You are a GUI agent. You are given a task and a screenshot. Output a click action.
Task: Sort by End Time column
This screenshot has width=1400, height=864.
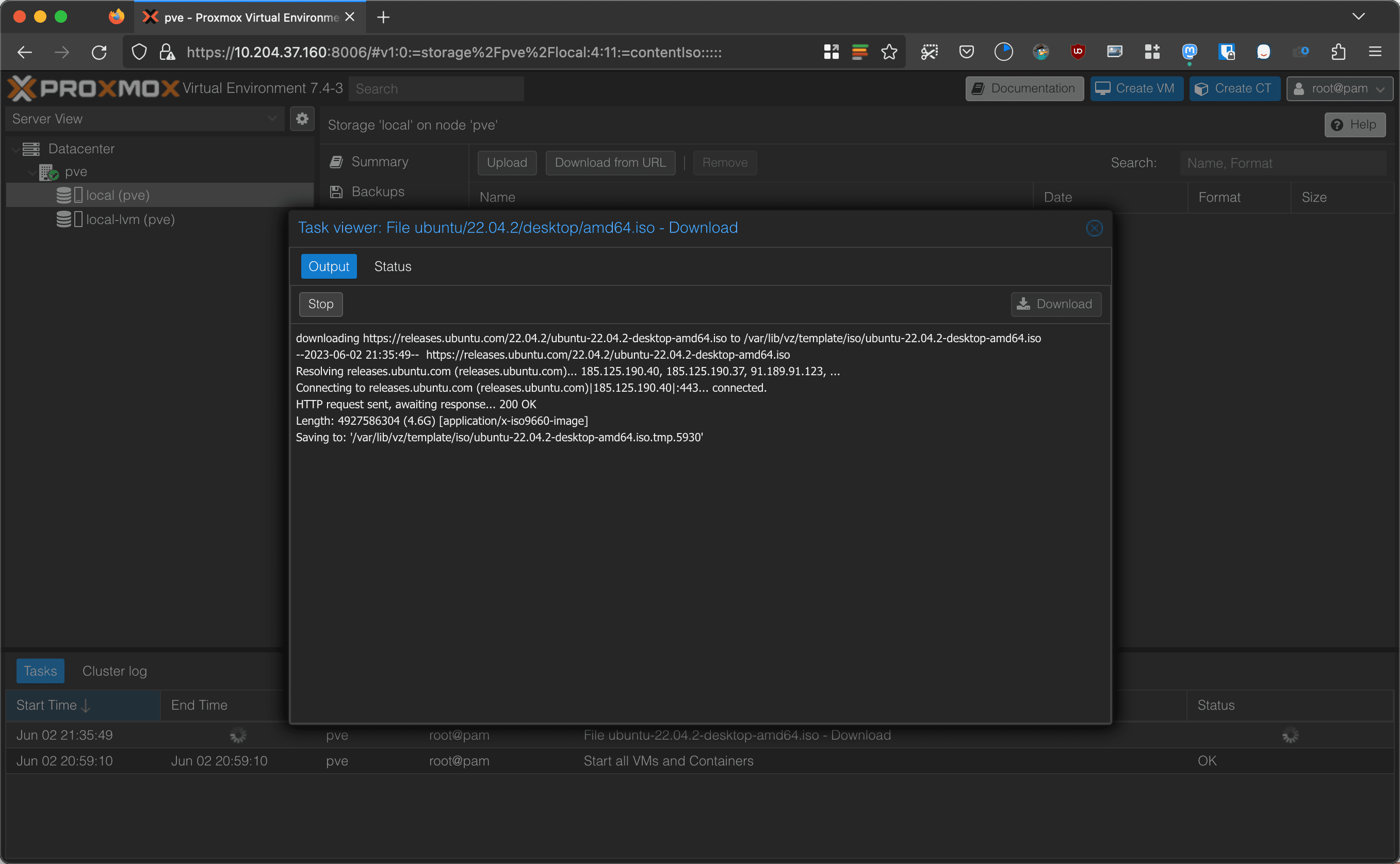point(224,705)
